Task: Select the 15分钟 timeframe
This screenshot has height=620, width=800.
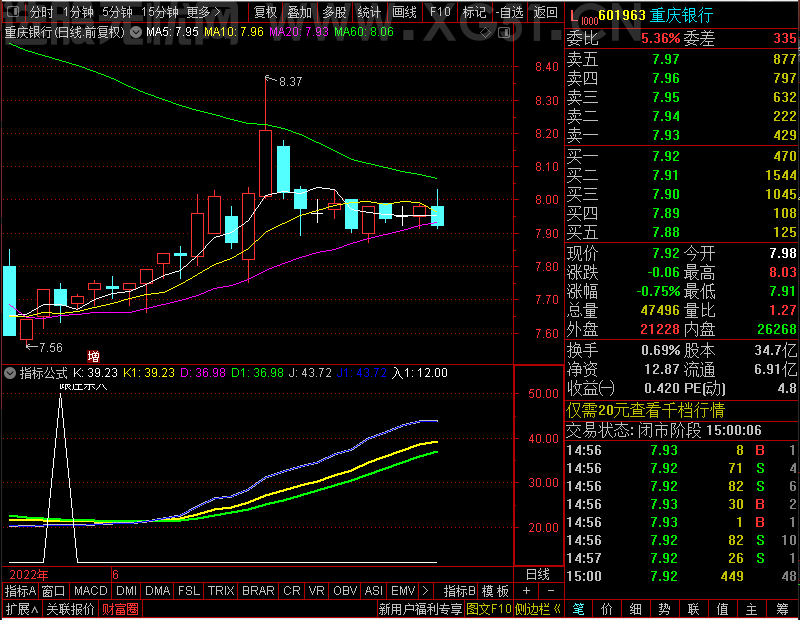Action: [160, 12]
